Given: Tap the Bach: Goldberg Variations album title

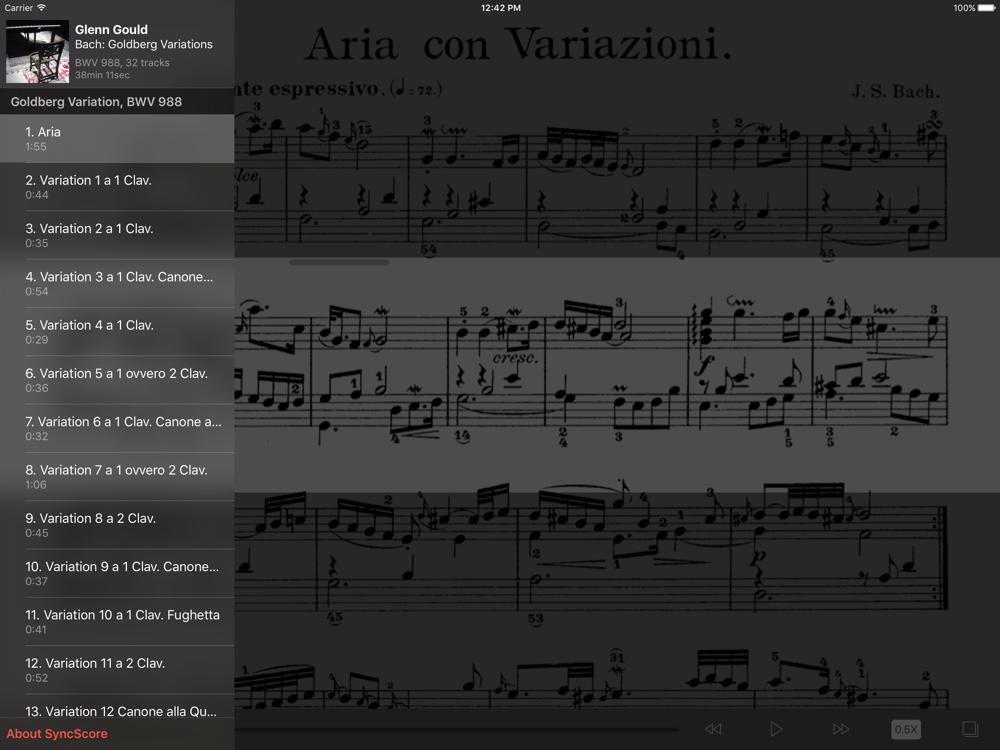Looking at the screenshot, I should [x=143, y=45].
